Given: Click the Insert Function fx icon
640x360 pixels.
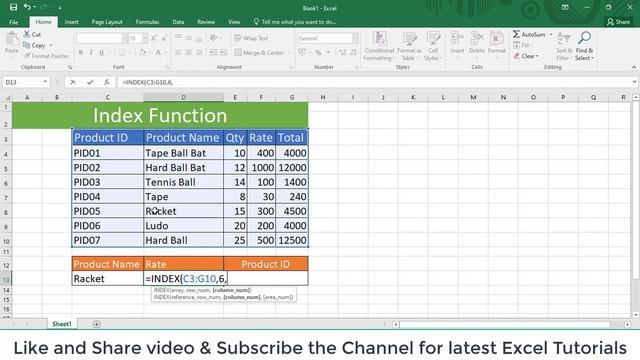Looking at the screenshot, I should click(107, 82).
